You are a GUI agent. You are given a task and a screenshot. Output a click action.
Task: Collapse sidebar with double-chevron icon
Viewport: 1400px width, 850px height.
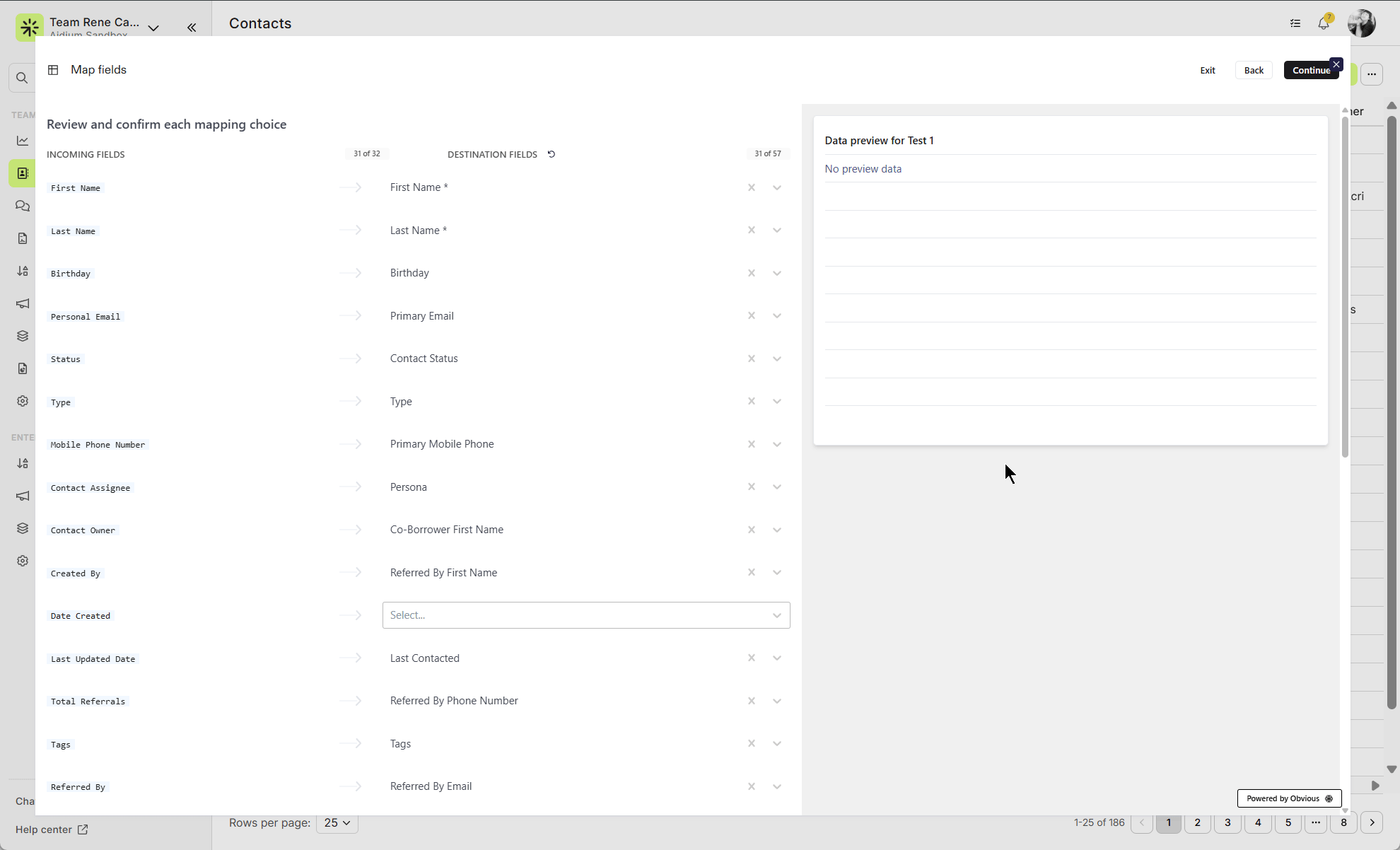tap(192, 28)
